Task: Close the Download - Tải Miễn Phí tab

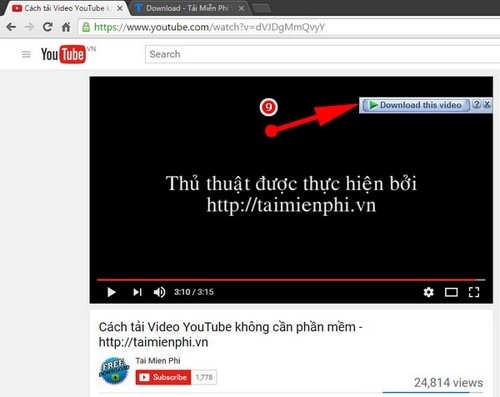Action: click(241, 9)
